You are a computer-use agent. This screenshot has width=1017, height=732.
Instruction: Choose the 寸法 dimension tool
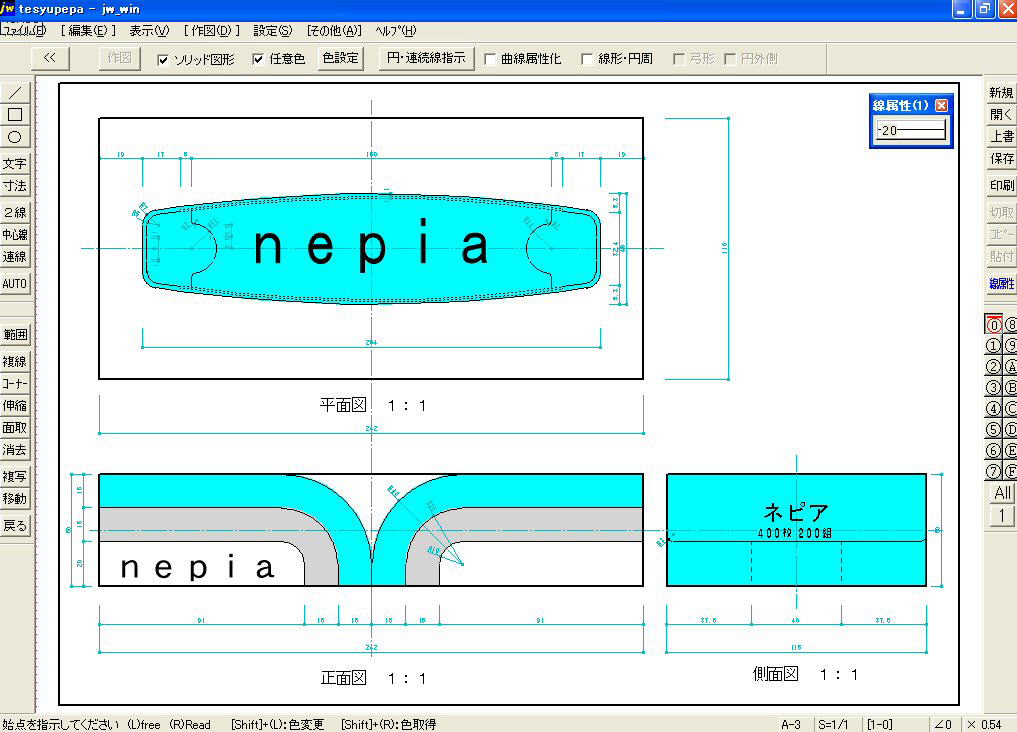[x=15, y=186]
